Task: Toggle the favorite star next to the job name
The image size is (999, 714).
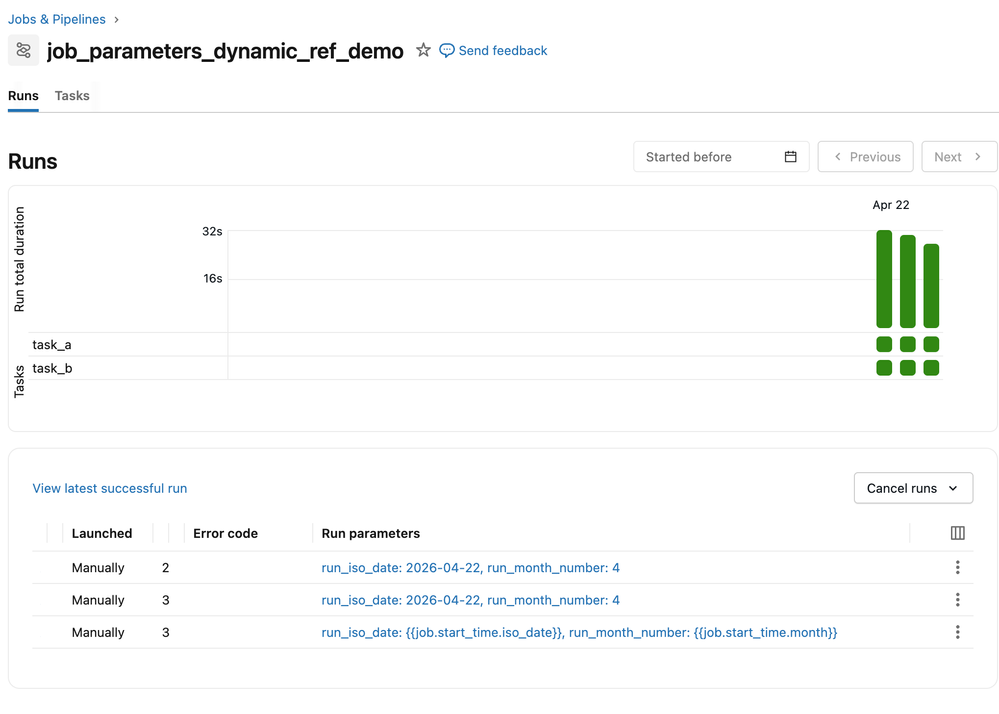Action: 422,50
